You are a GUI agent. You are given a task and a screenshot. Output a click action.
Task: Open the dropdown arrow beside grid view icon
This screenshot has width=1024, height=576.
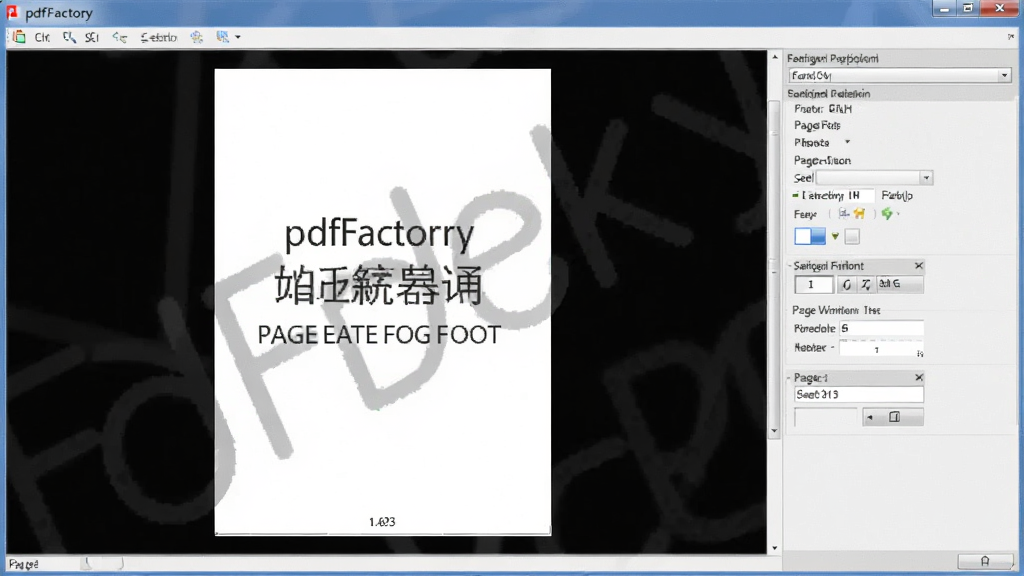pos(238,37)
